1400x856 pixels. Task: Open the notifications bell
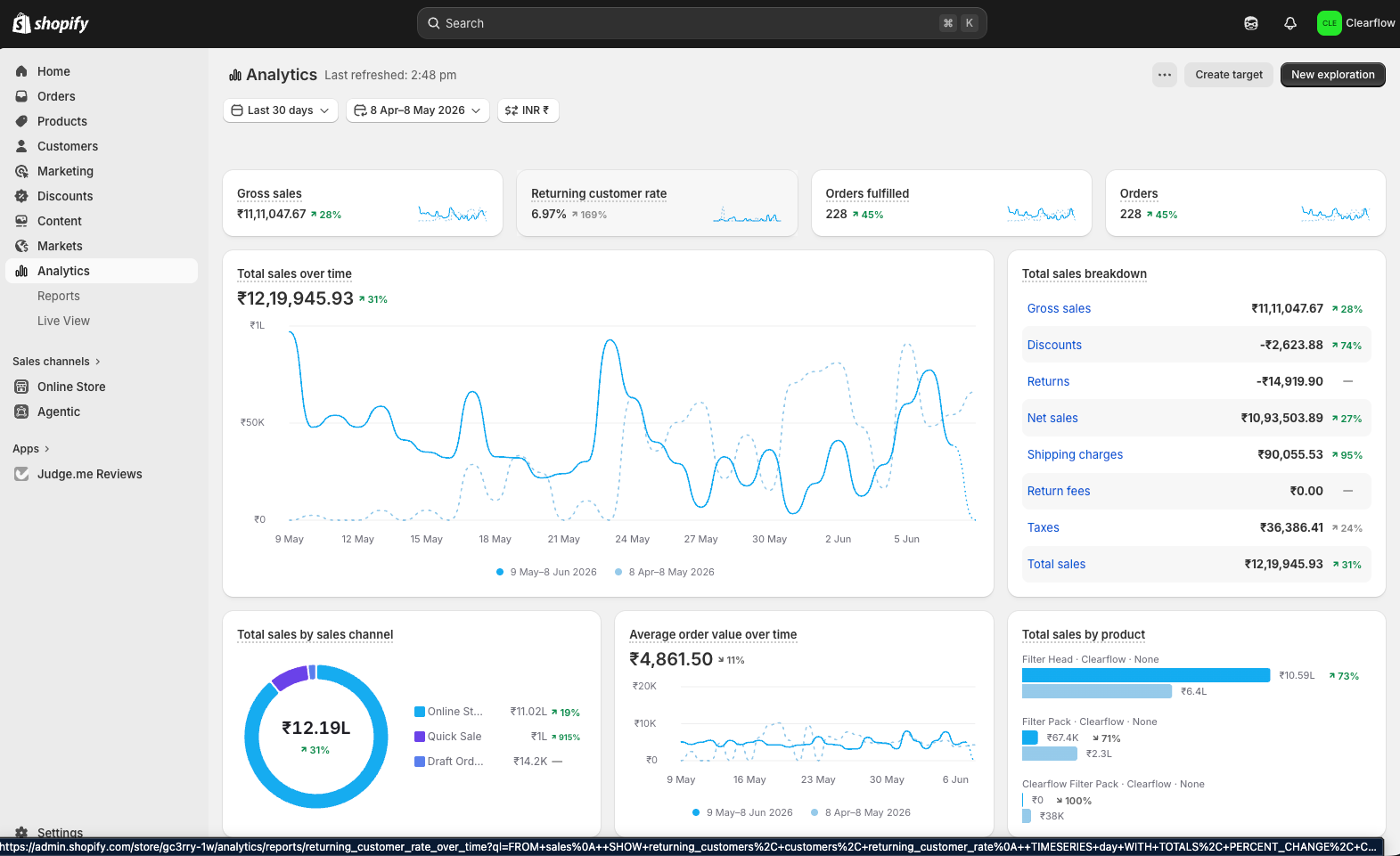point(1290,23)
